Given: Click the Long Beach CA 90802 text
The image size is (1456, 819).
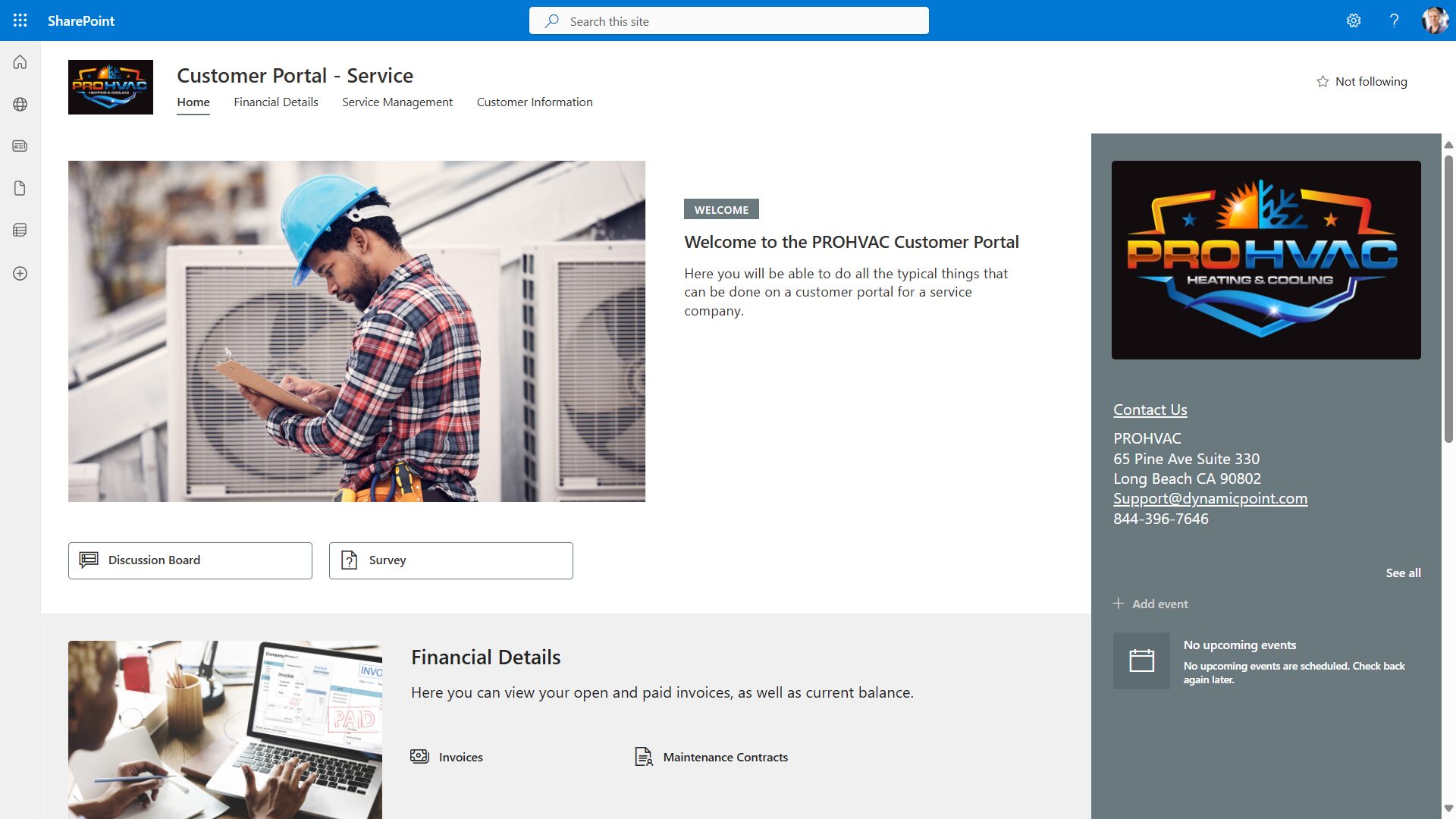Looking at the screenshot, I should coord(1188,479).
